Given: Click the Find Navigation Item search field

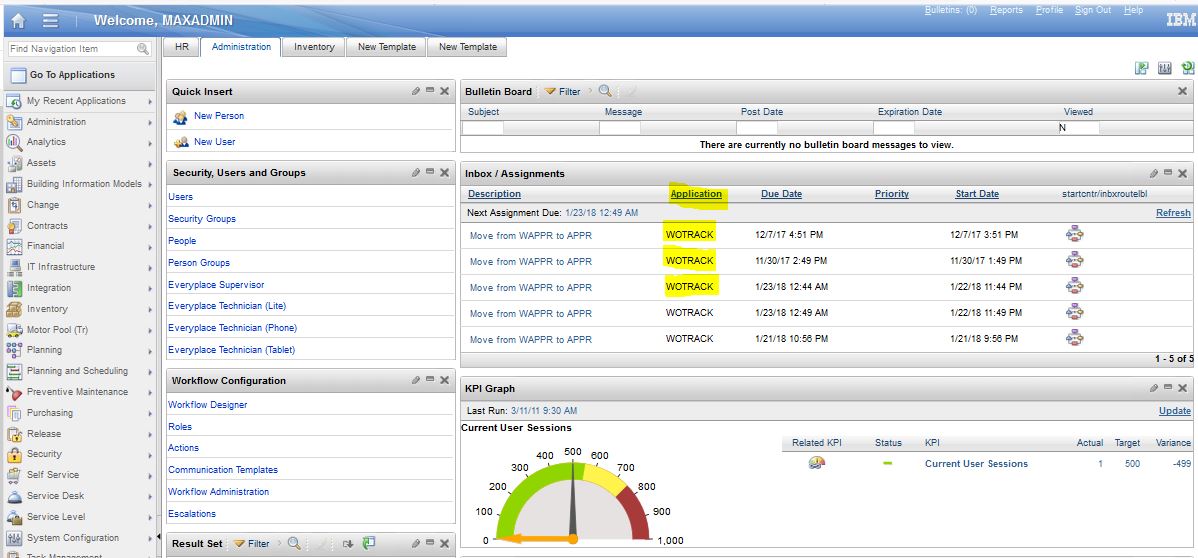Looking at the screenshot, I should (x=68, y=49).
